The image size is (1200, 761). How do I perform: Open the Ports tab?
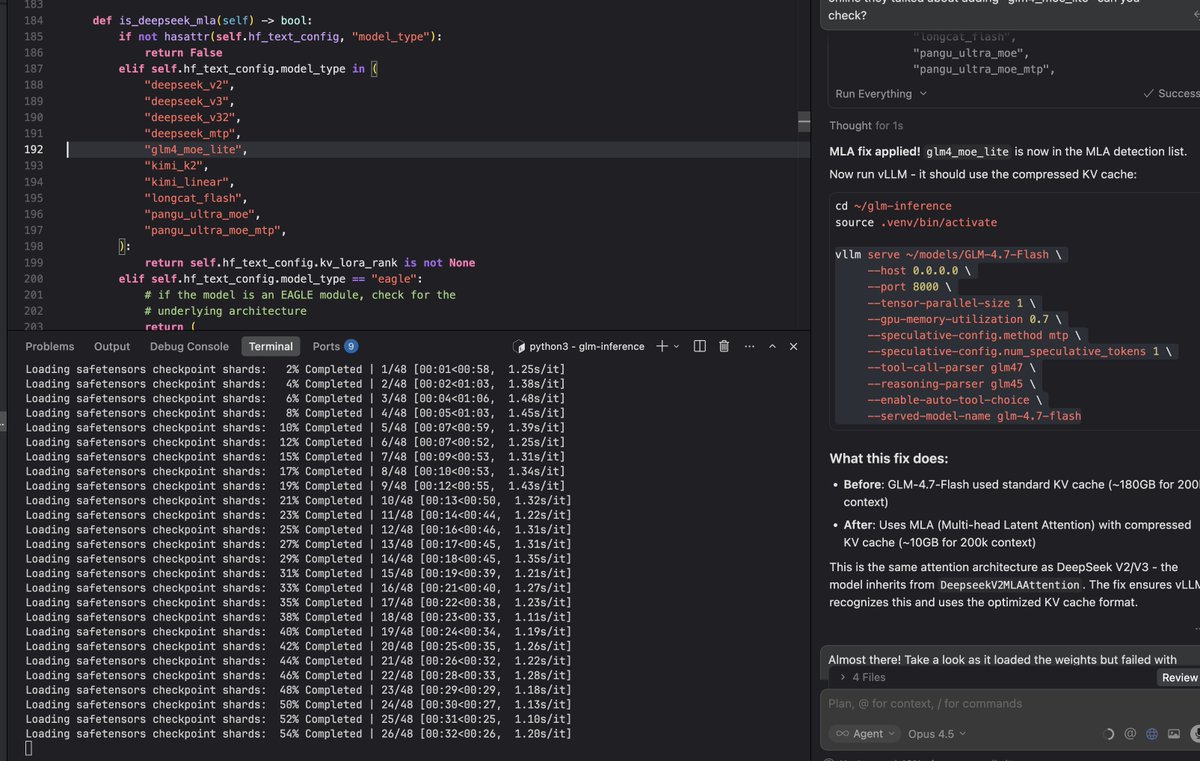coord(326,346)
